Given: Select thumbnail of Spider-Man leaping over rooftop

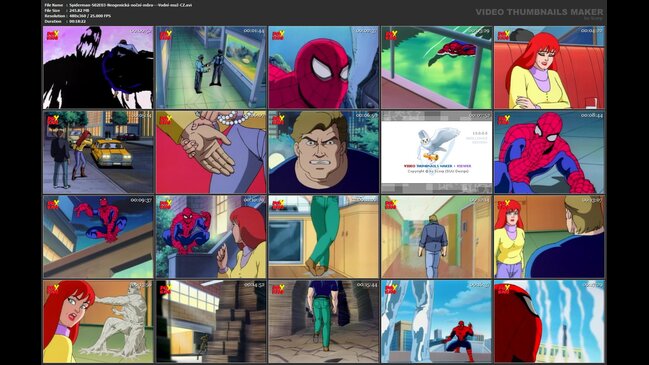Looking at the screenshot, I should [98, 237].
